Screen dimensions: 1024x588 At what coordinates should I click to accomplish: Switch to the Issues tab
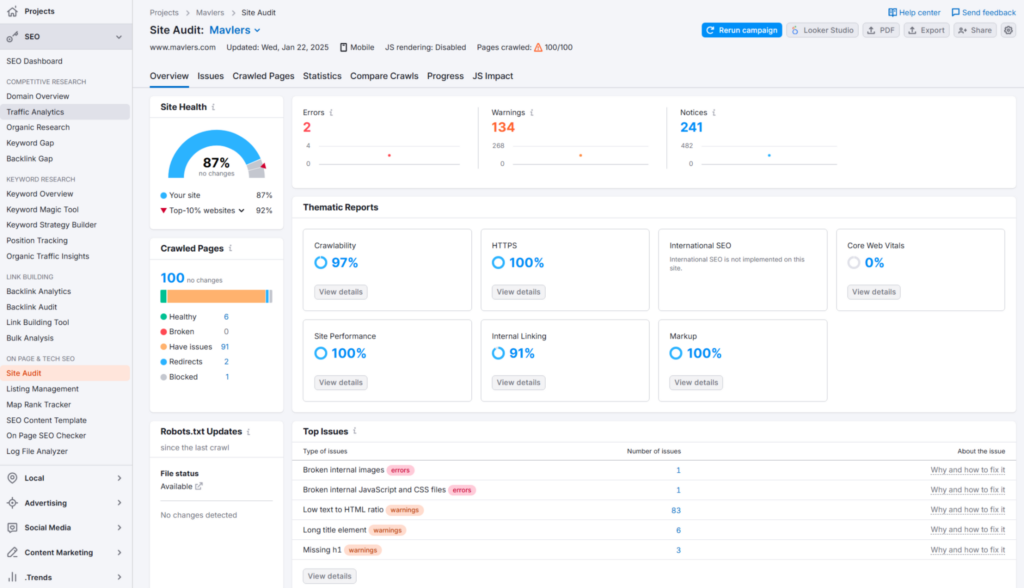[x=210, y=76]
